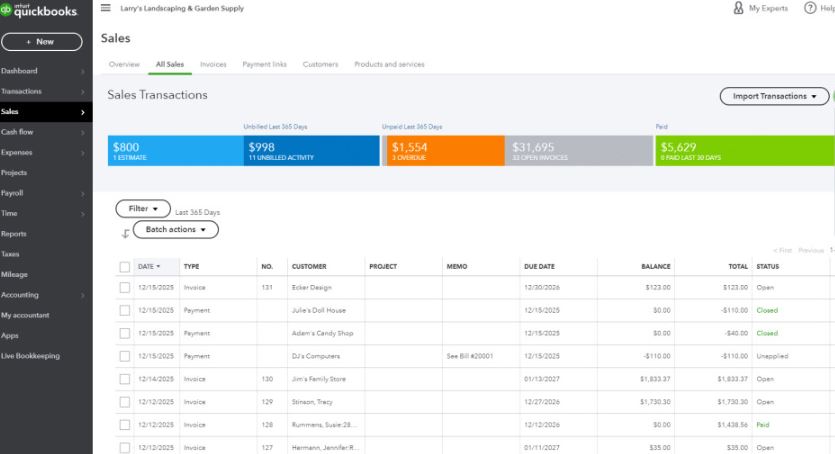
Task: Check the Adam's Candy Shop payment row
Action: click(x=125, y=333)
